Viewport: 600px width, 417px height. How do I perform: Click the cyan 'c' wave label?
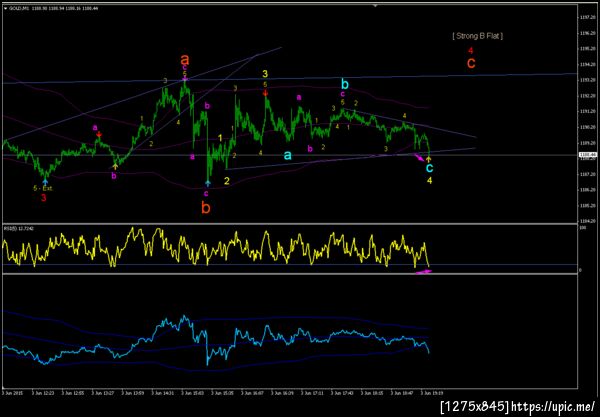[430, 168]
